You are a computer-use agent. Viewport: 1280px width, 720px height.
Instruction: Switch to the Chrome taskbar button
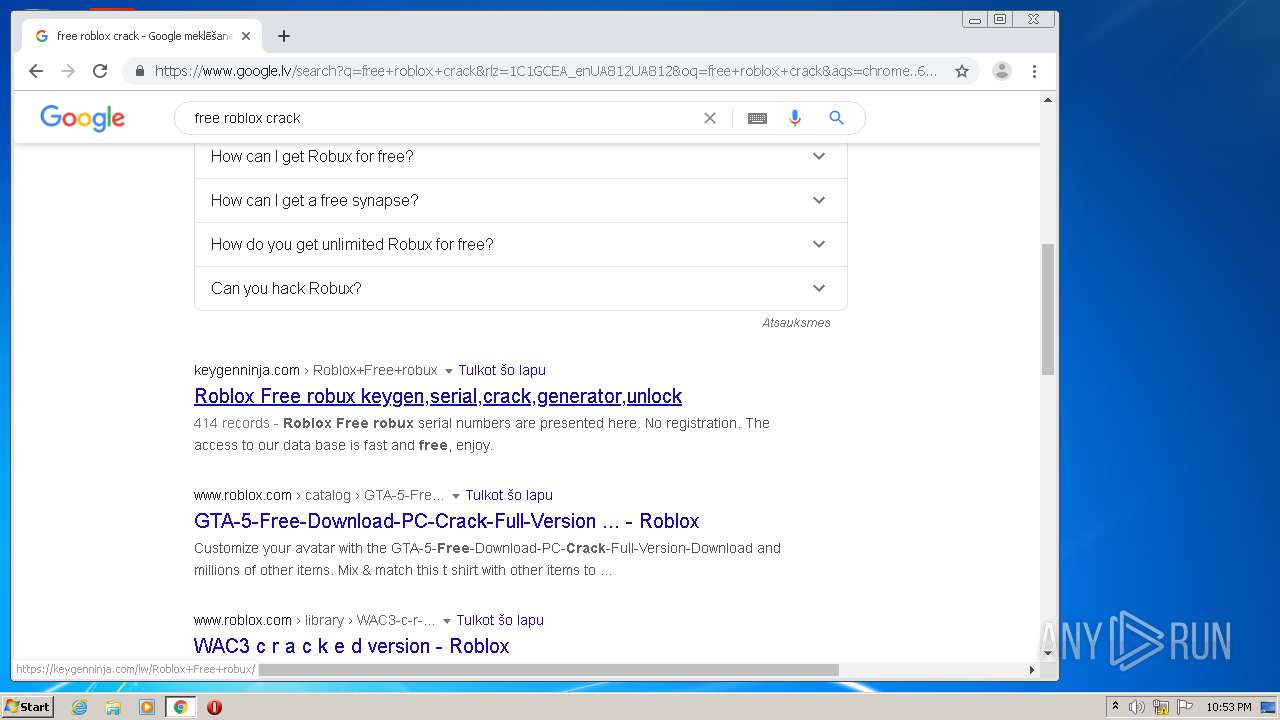181,707
